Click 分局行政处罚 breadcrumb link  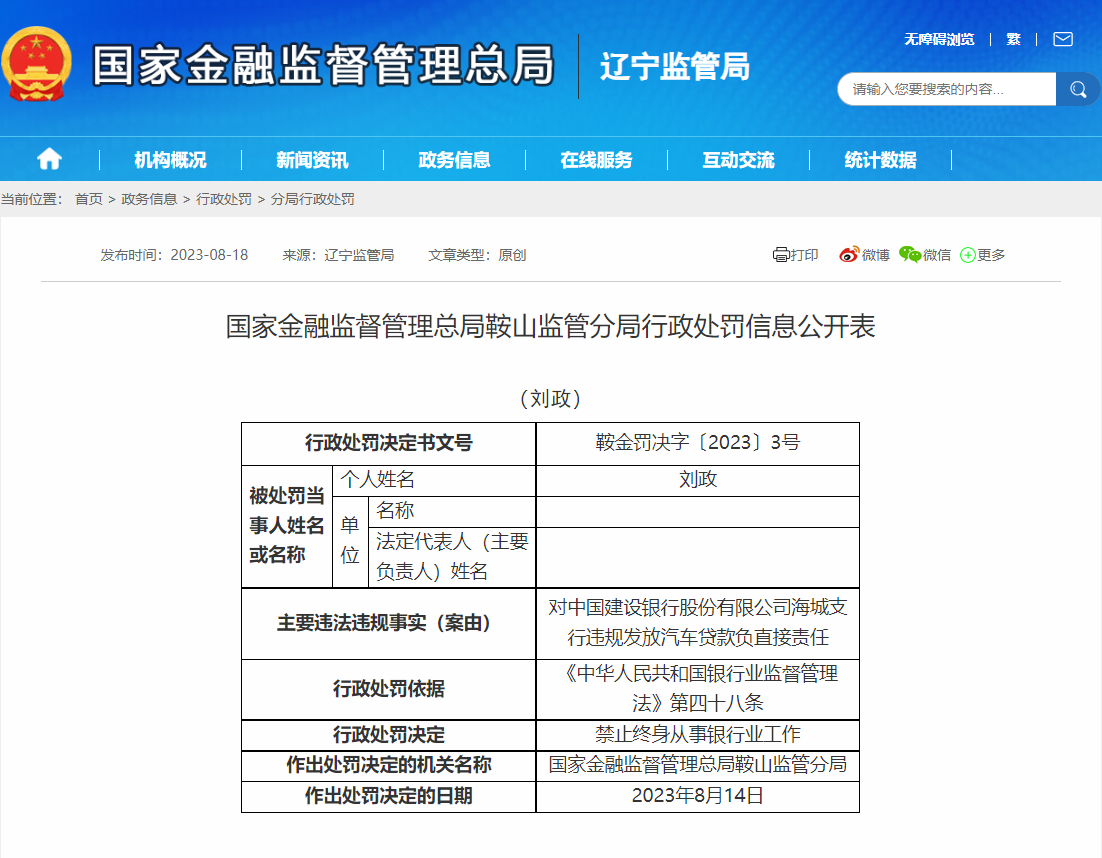click(312, 199)
